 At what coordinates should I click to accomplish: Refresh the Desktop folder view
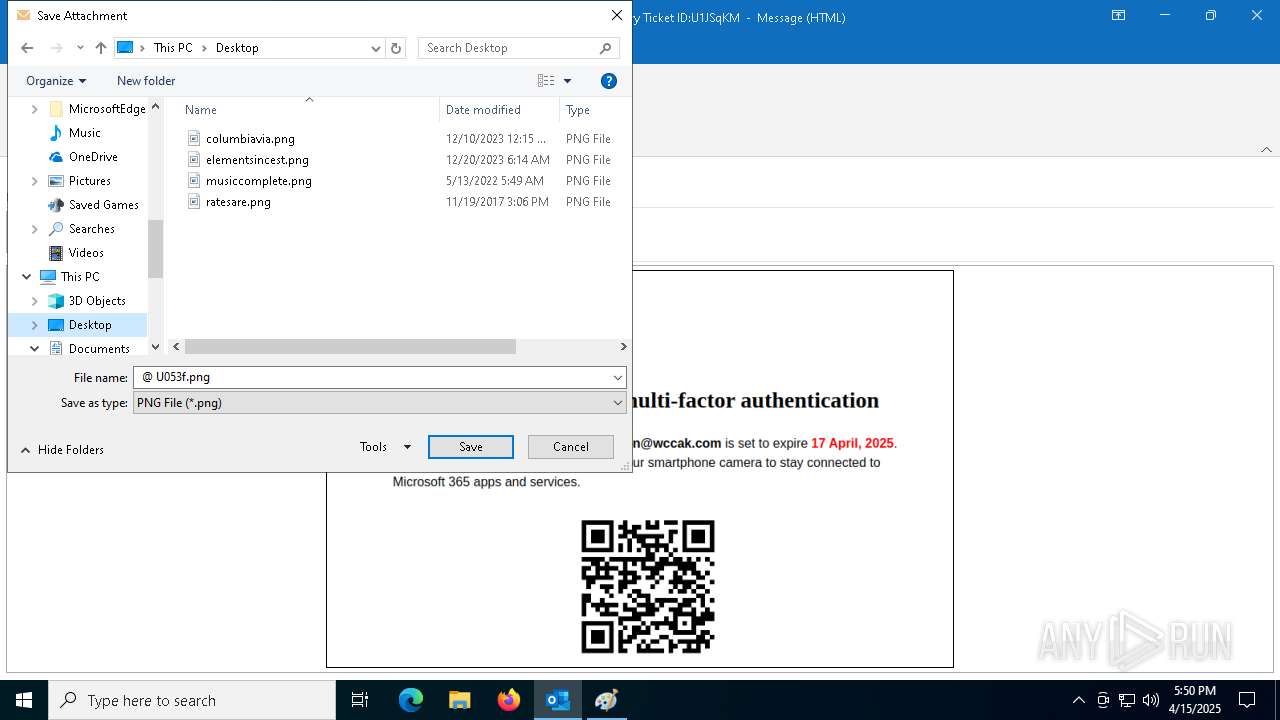coord(396,48)
